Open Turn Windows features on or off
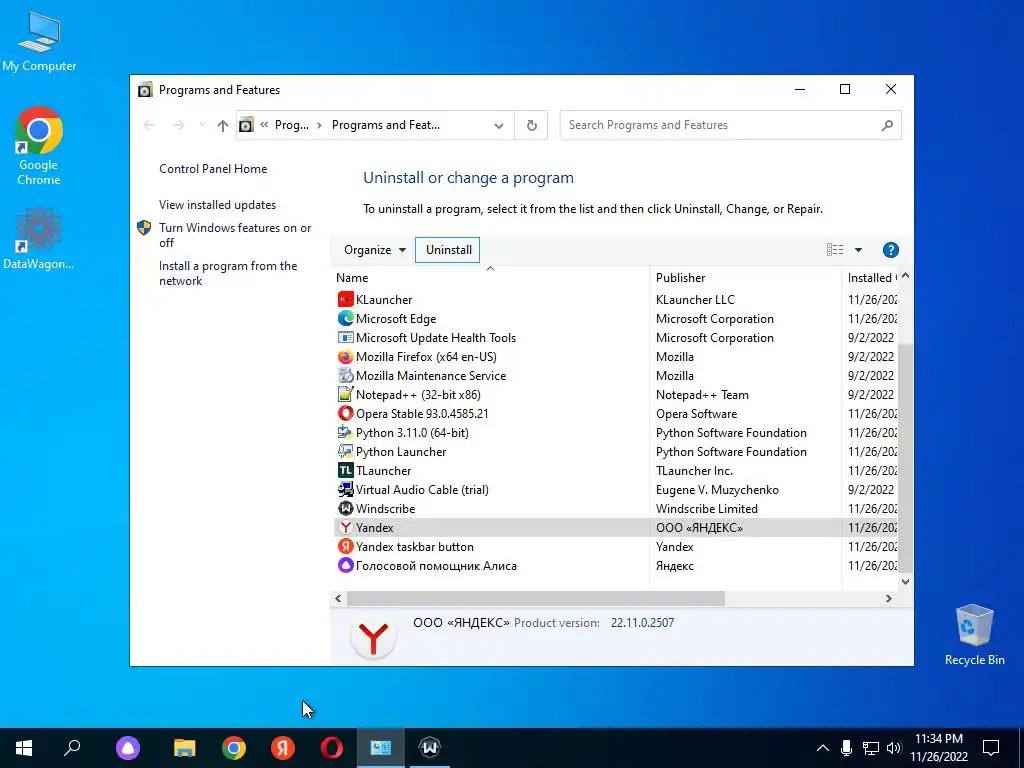The height and width of the screenshot is (768, 1024). tap(235, 235)
